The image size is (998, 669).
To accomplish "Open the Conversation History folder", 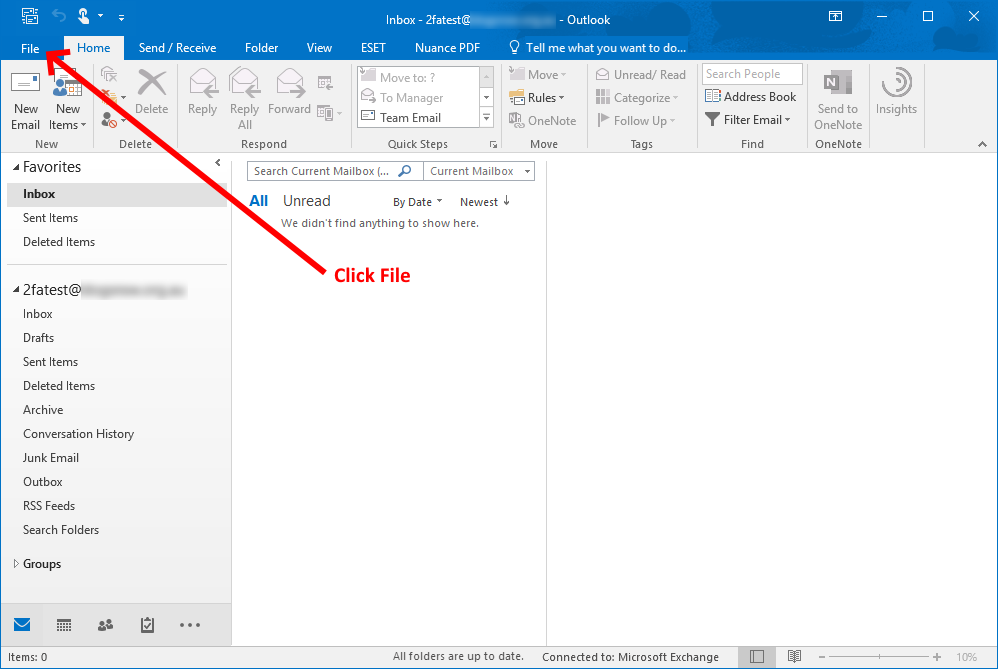I will click(78, 434).
